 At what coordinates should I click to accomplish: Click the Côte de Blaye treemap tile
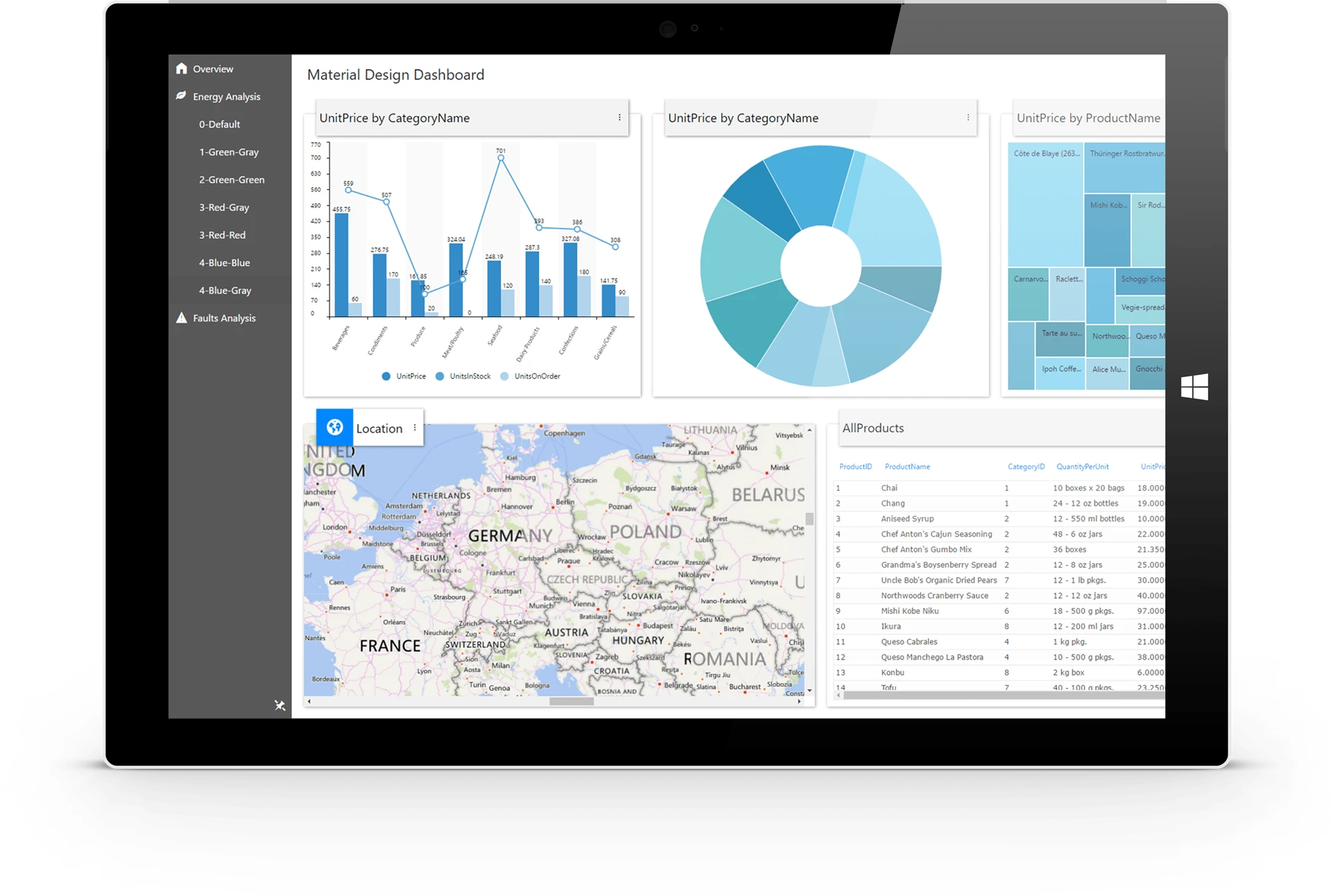pos(1045,205)
